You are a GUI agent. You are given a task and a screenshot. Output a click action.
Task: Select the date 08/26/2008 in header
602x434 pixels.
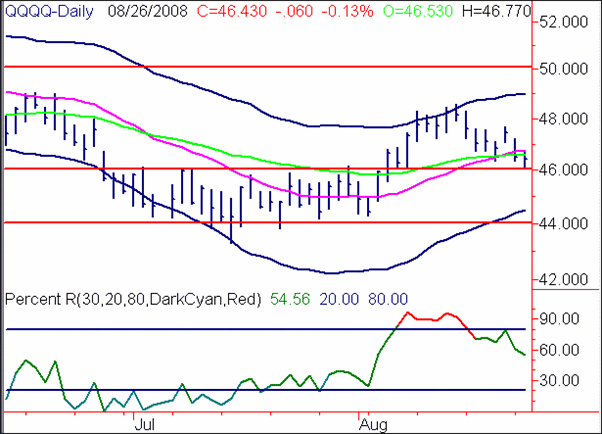tap(147, 11)
